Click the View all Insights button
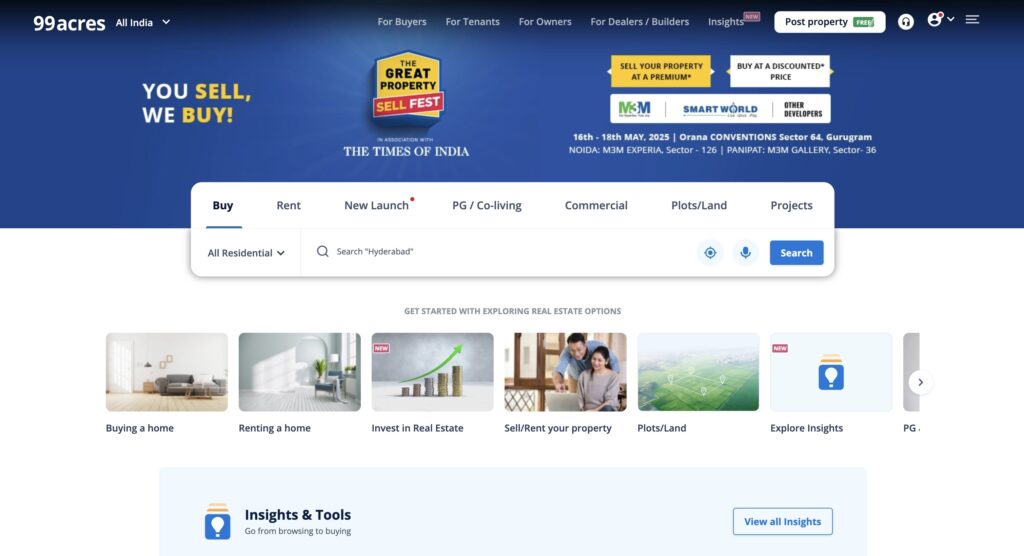Screen dimensions: 1024x556 click(x=782, y=521)
